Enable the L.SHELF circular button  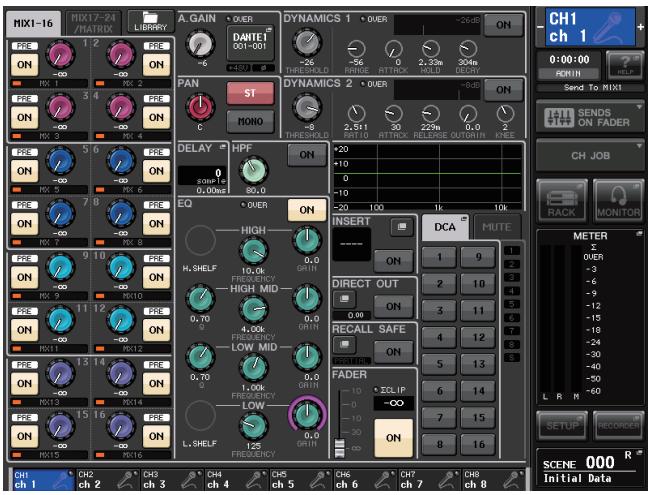200,416
